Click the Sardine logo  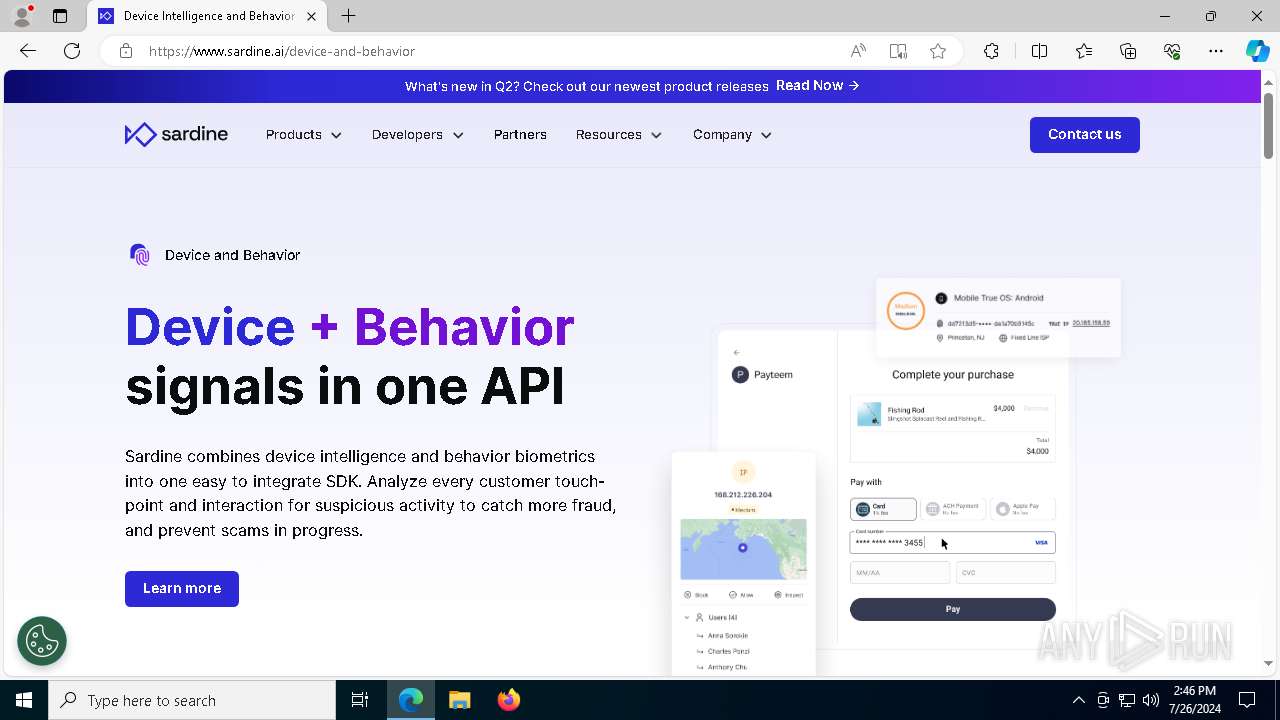(x=176, y=134)
